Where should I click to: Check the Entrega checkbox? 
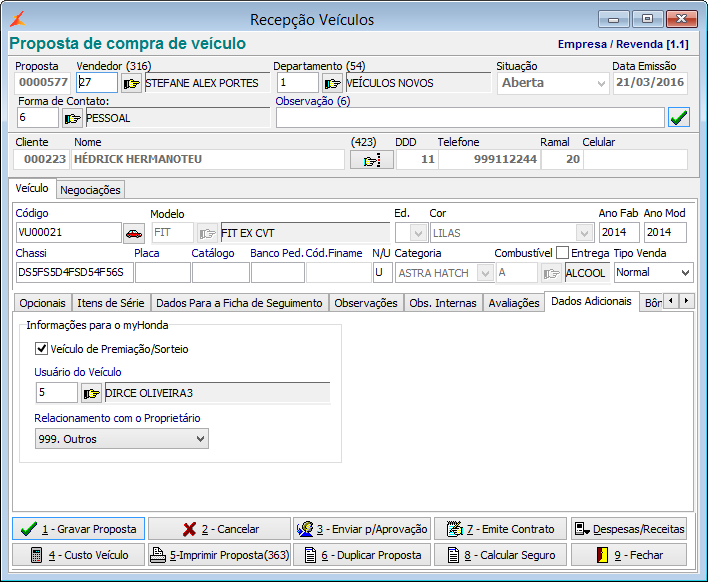click(x=562, y=252)
